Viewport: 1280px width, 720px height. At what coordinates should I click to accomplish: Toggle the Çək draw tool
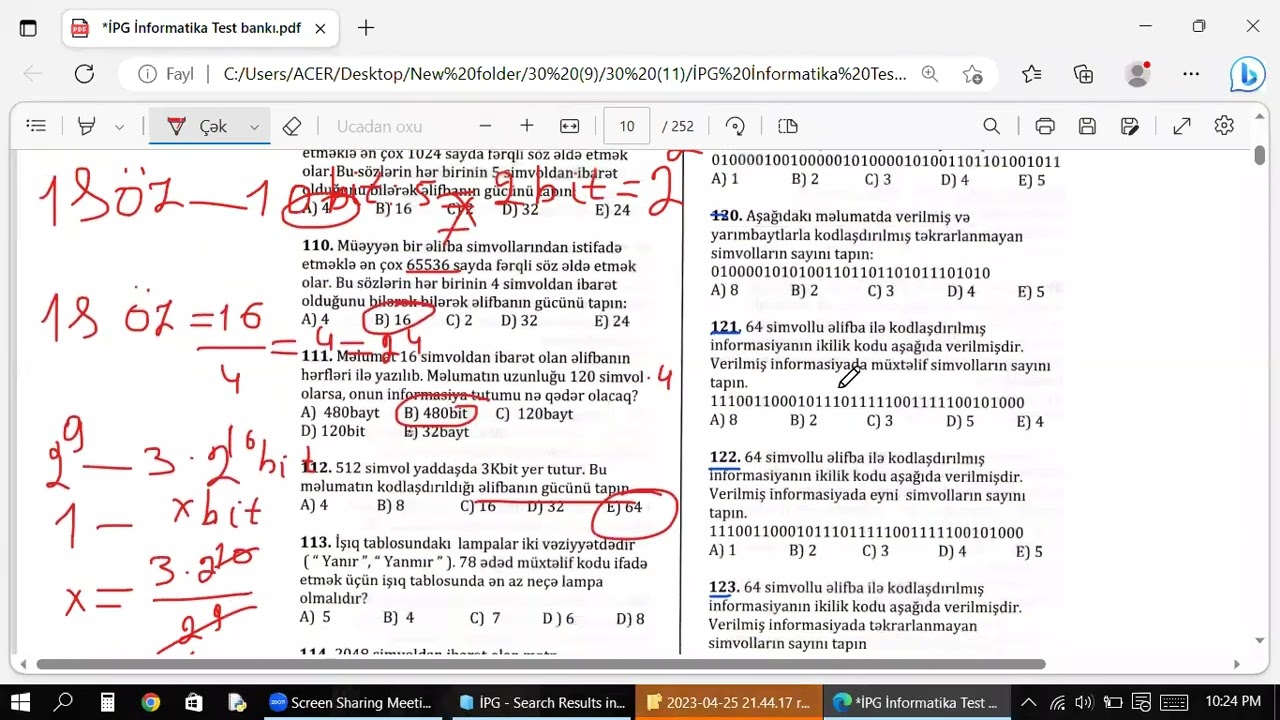(x=198, y=126)
